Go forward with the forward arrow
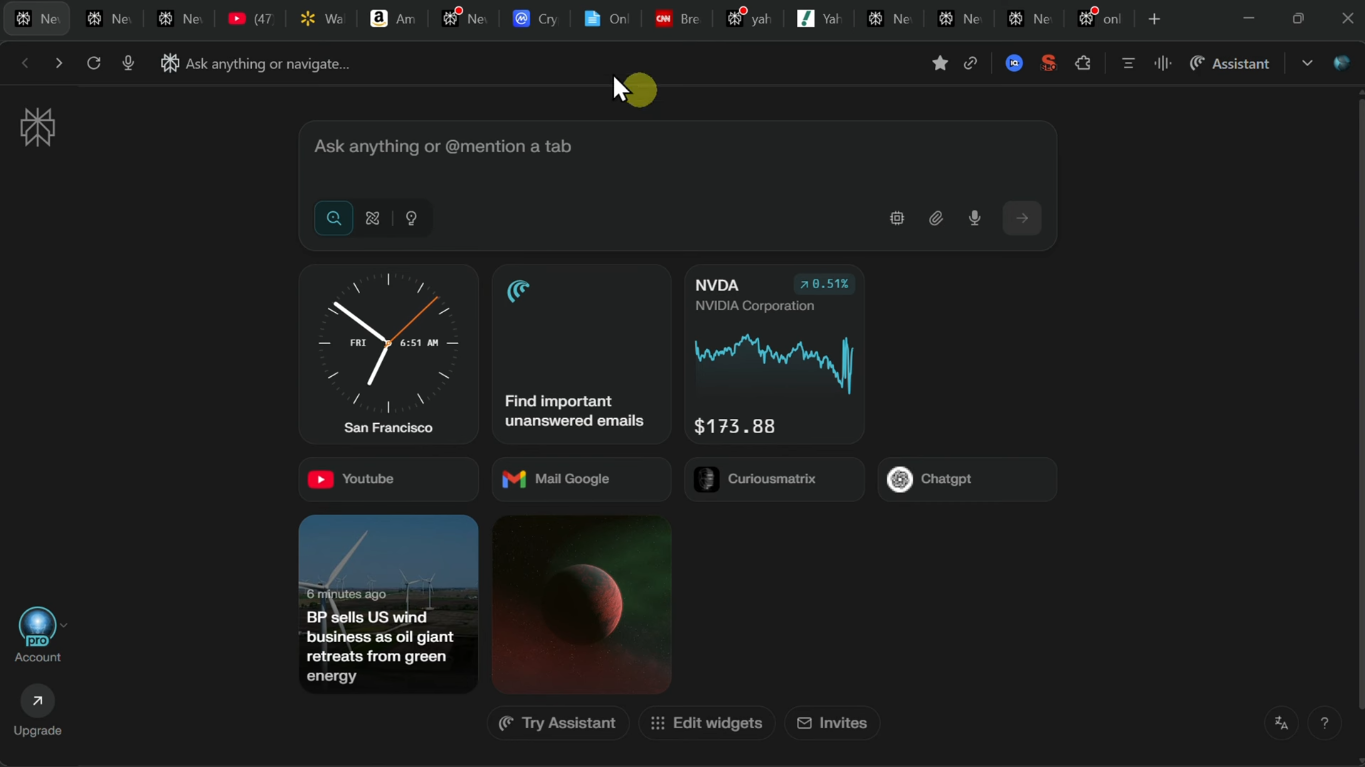 59,63
